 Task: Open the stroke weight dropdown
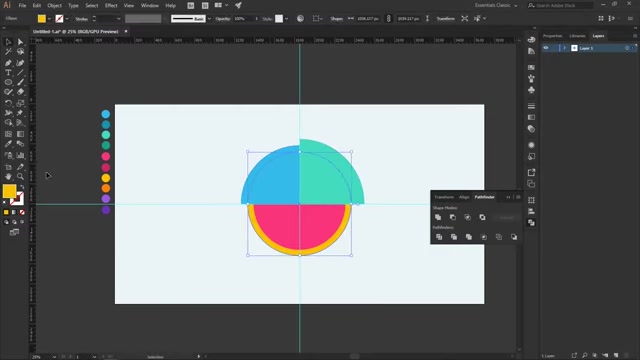tap(119, 19)
